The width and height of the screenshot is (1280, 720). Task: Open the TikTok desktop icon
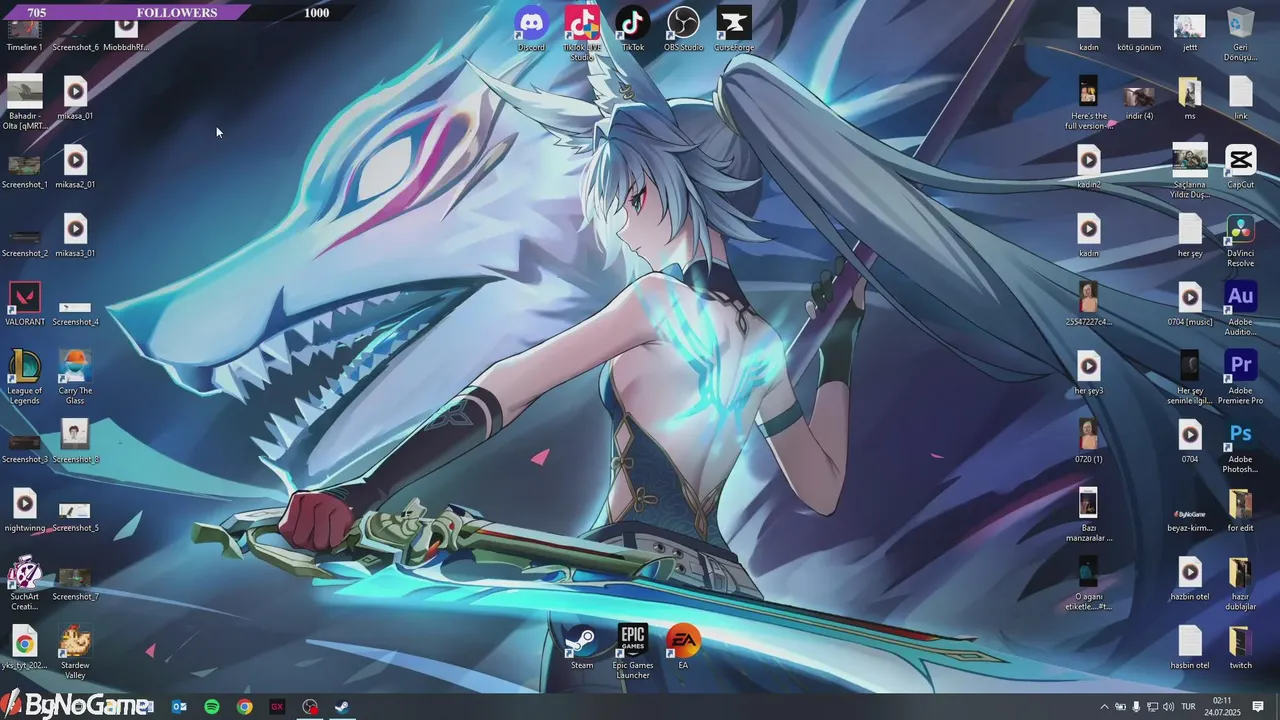(x=633, y=28)
